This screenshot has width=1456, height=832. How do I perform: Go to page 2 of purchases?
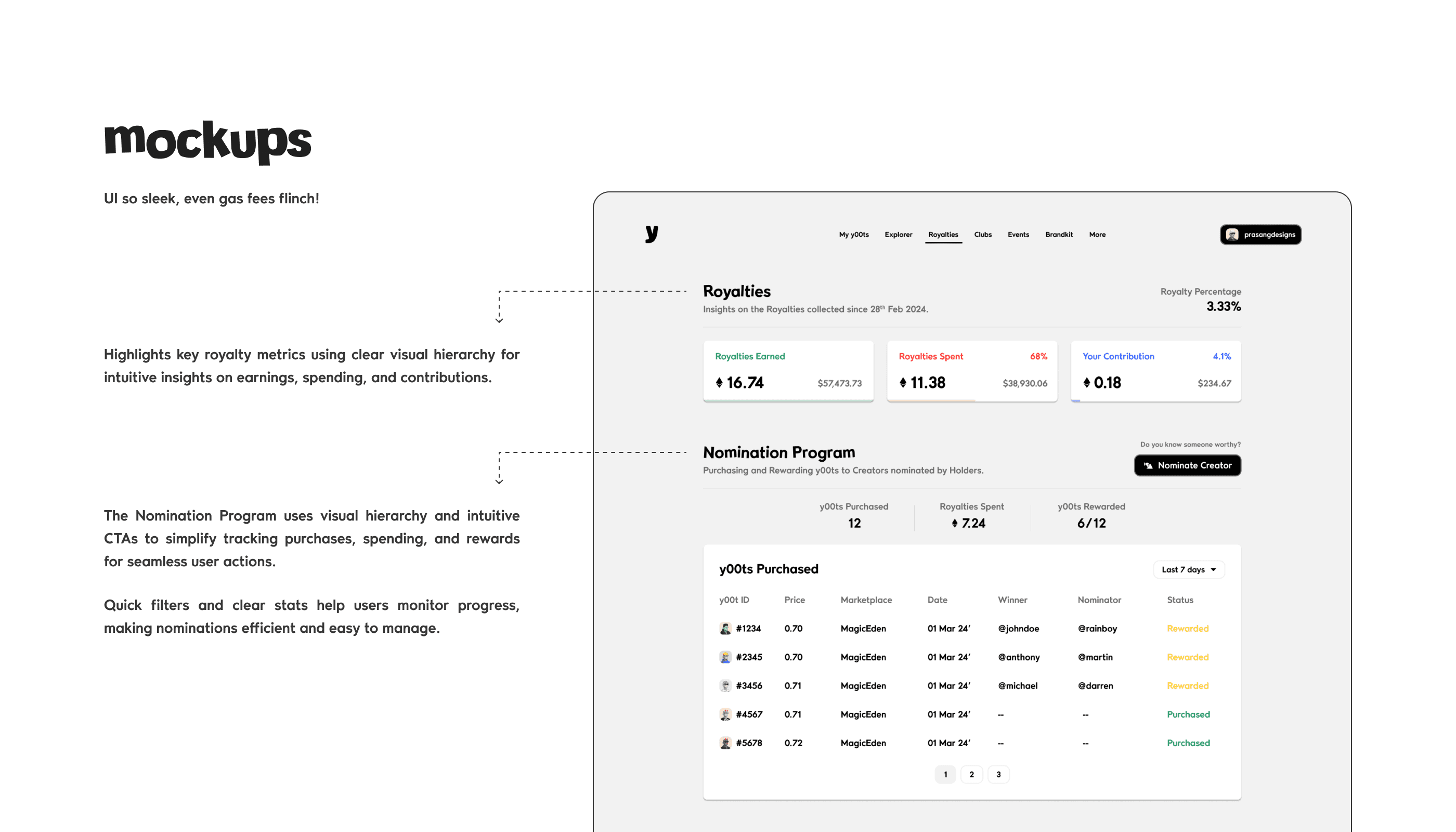[x=971, y=775]
